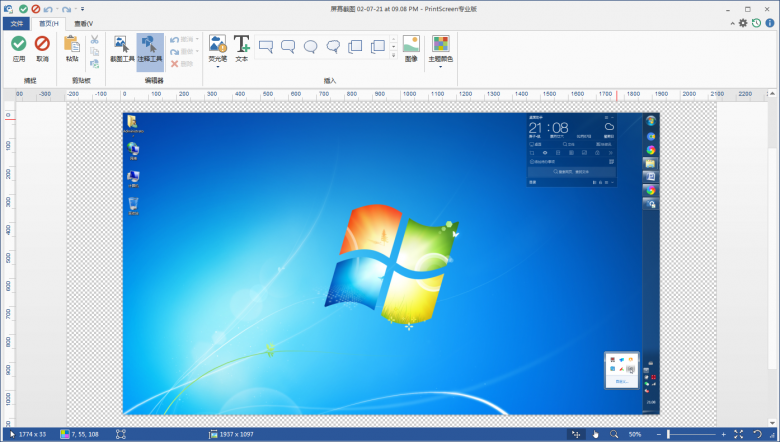Increase zoom with the plus button
This screenshot has height=442, width=780.
pyautogui.click(x=724, y=434)
